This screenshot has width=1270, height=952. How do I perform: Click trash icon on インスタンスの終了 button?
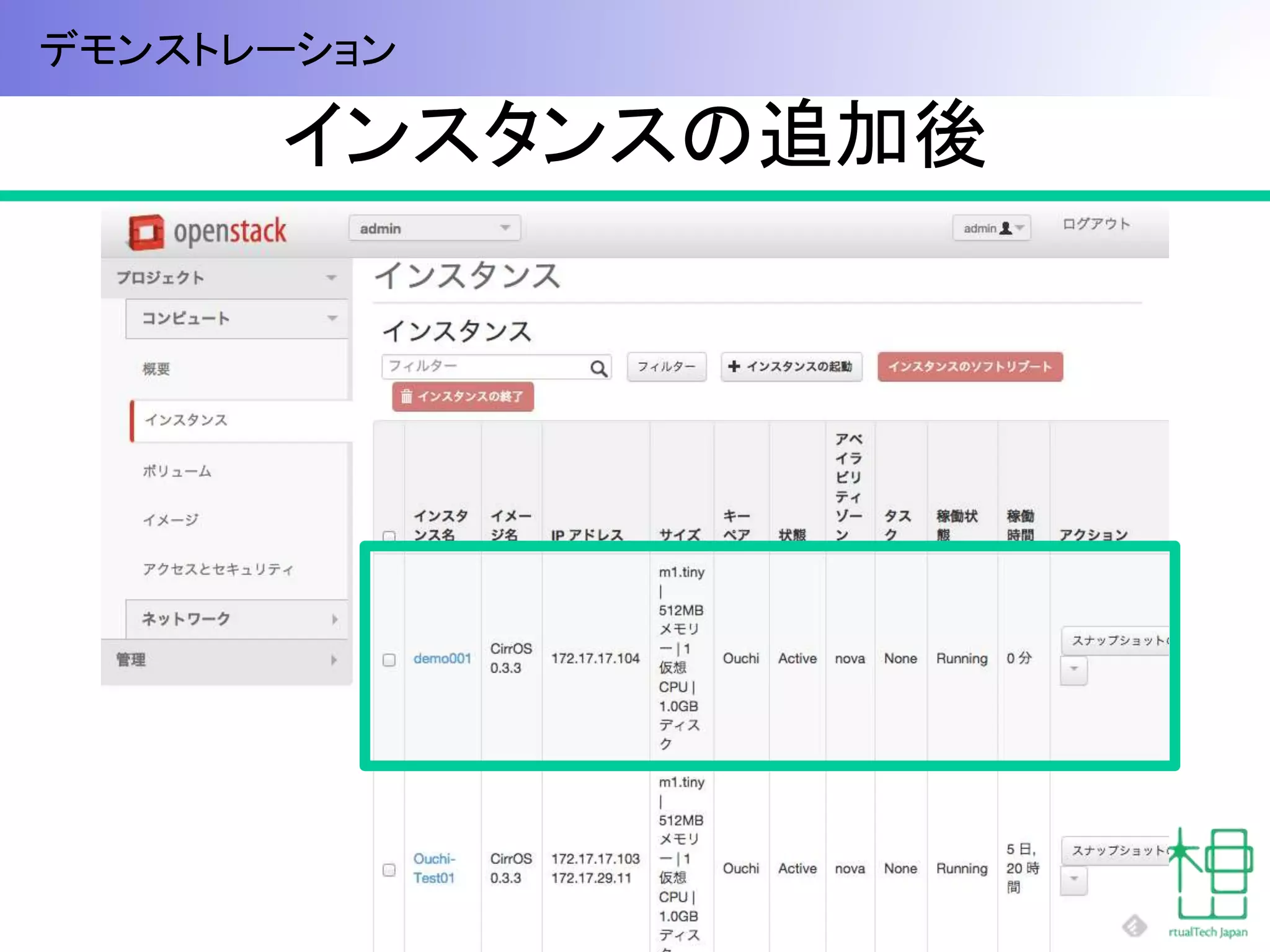(x=406, y=397)
